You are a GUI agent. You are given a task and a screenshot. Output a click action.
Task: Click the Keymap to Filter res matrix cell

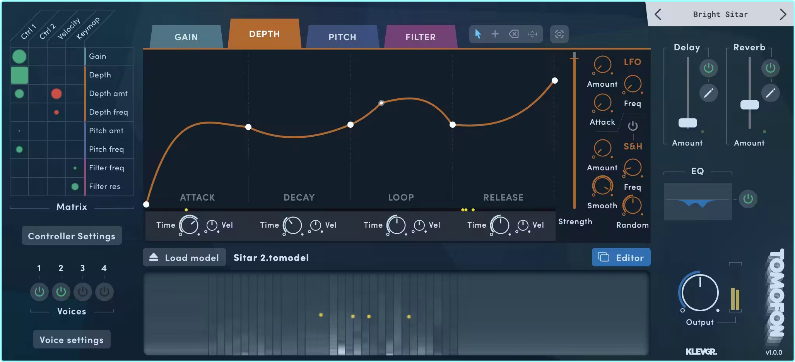point(75,186)
